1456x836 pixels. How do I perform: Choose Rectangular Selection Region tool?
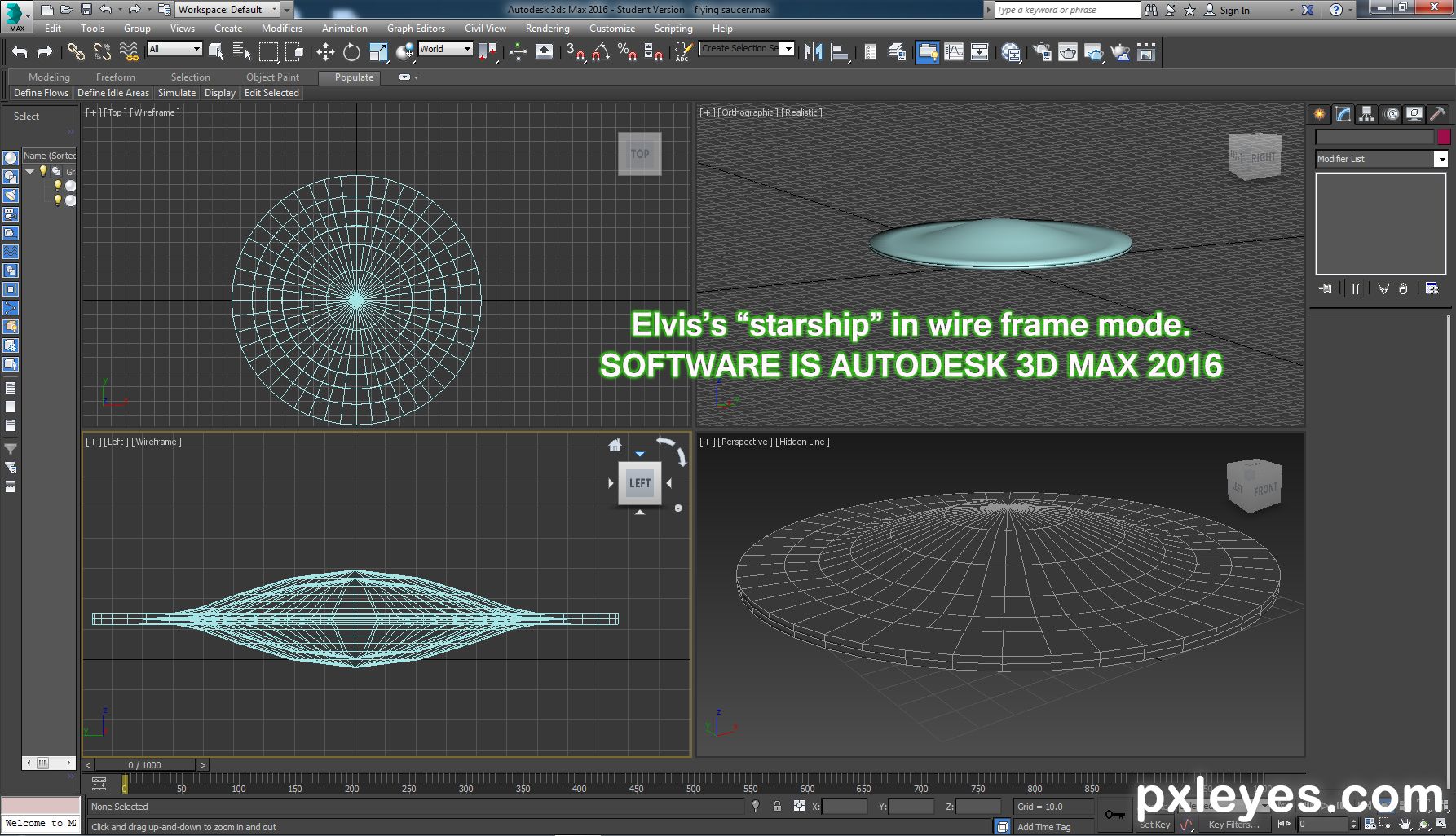point(268,52)
